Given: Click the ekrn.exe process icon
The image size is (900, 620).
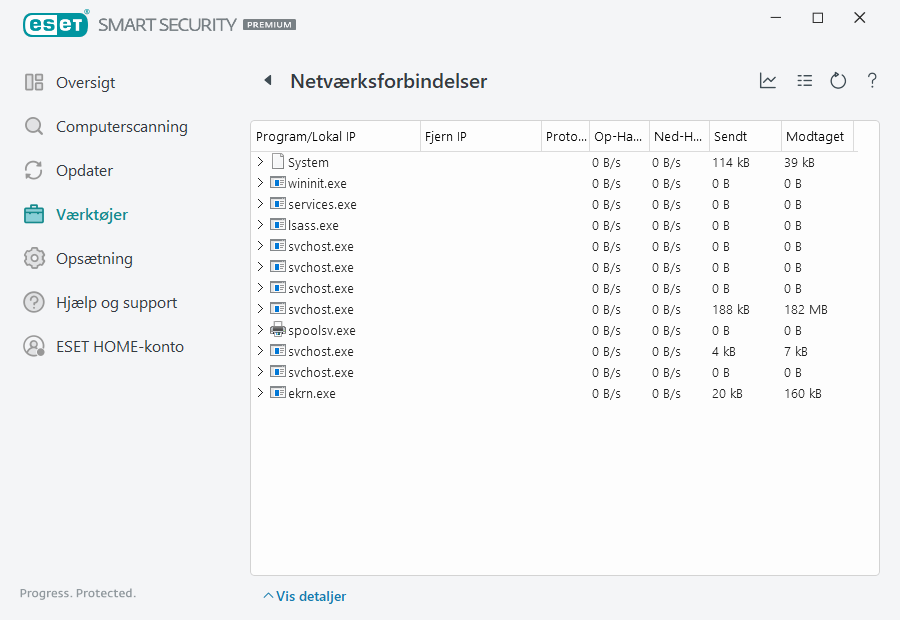Looking at the screenshot, I should tap(278, 393).
